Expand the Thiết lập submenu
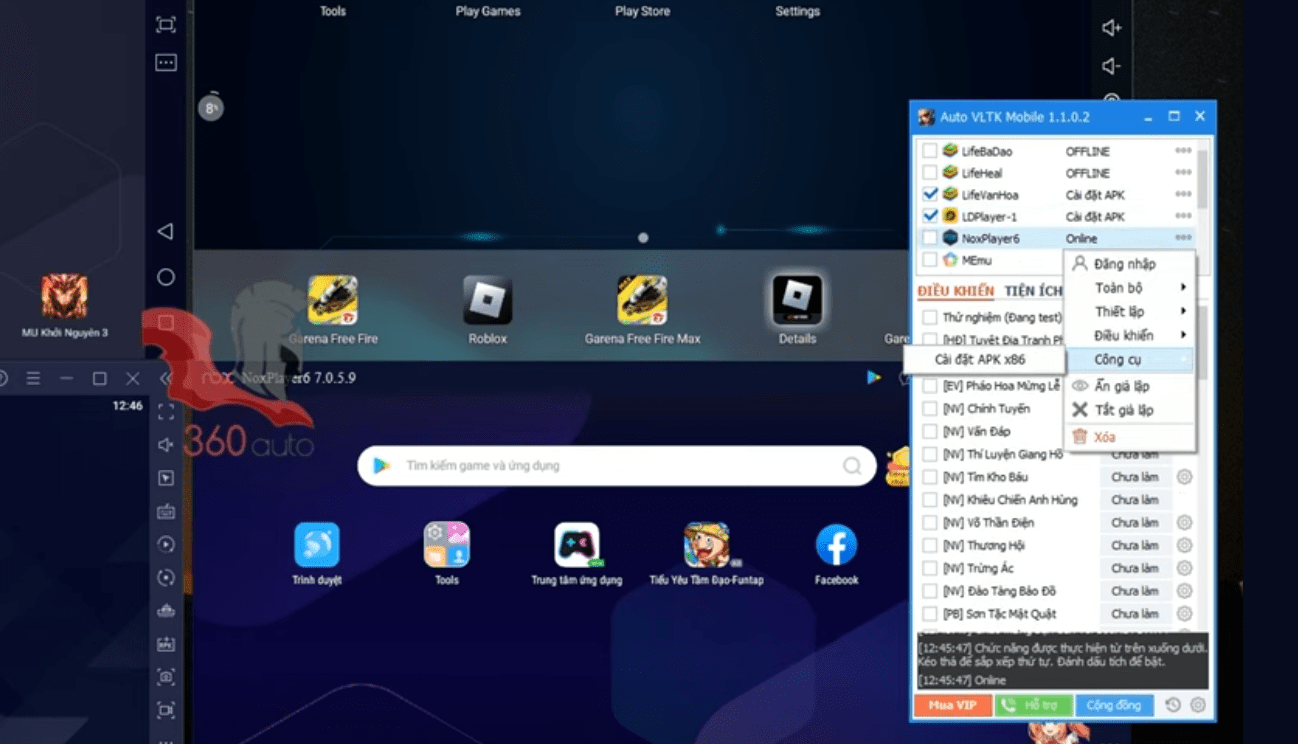 point(1130,312)
